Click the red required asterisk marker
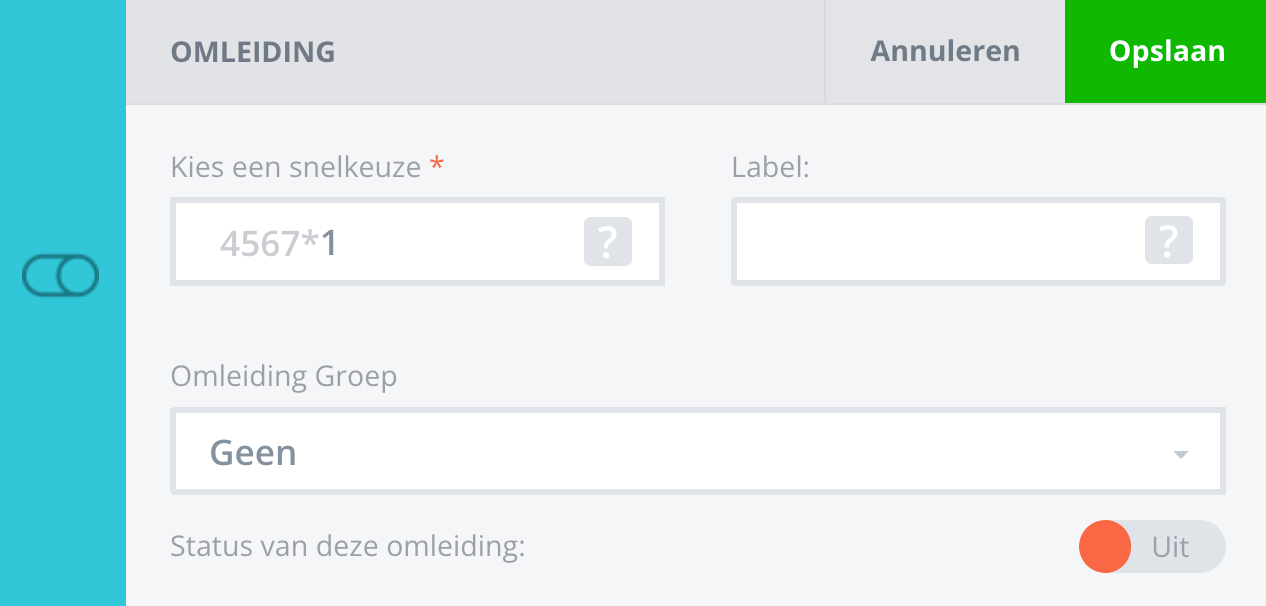This screenshot has height=606, width=1266. coord(436,168)
